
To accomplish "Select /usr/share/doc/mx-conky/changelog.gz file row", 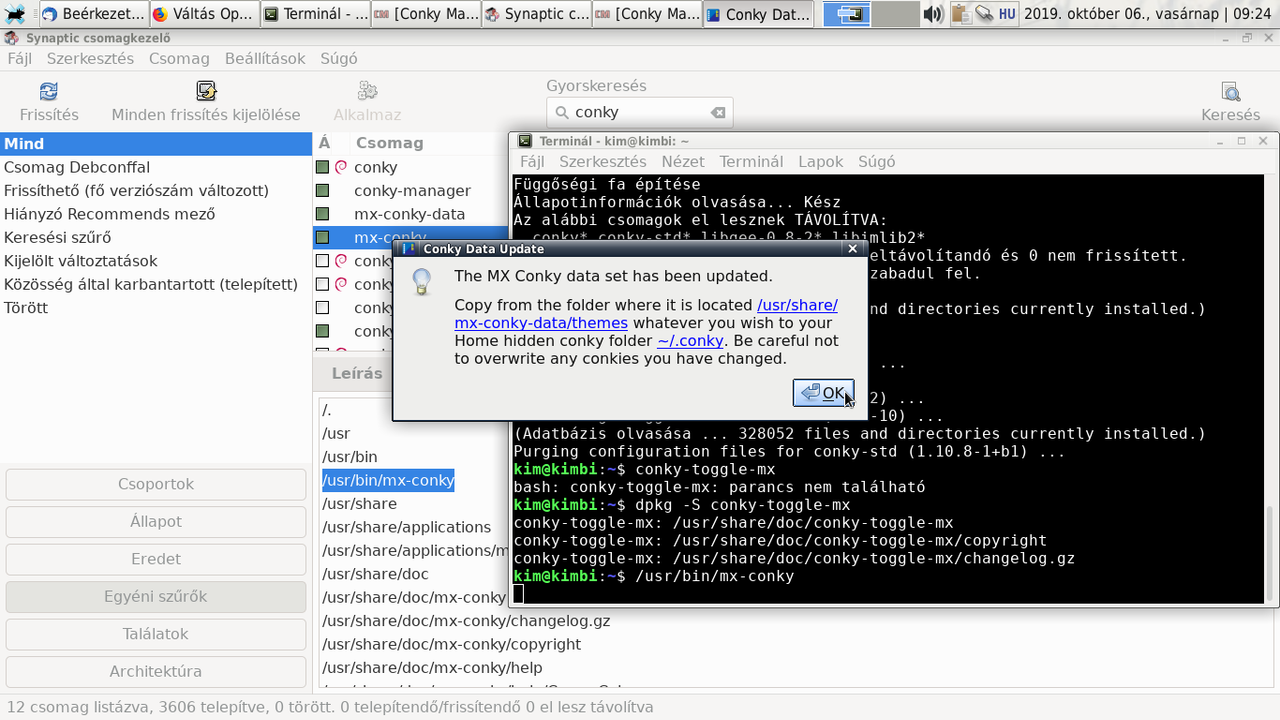I will pyautogui.click(x=466, y=621).
